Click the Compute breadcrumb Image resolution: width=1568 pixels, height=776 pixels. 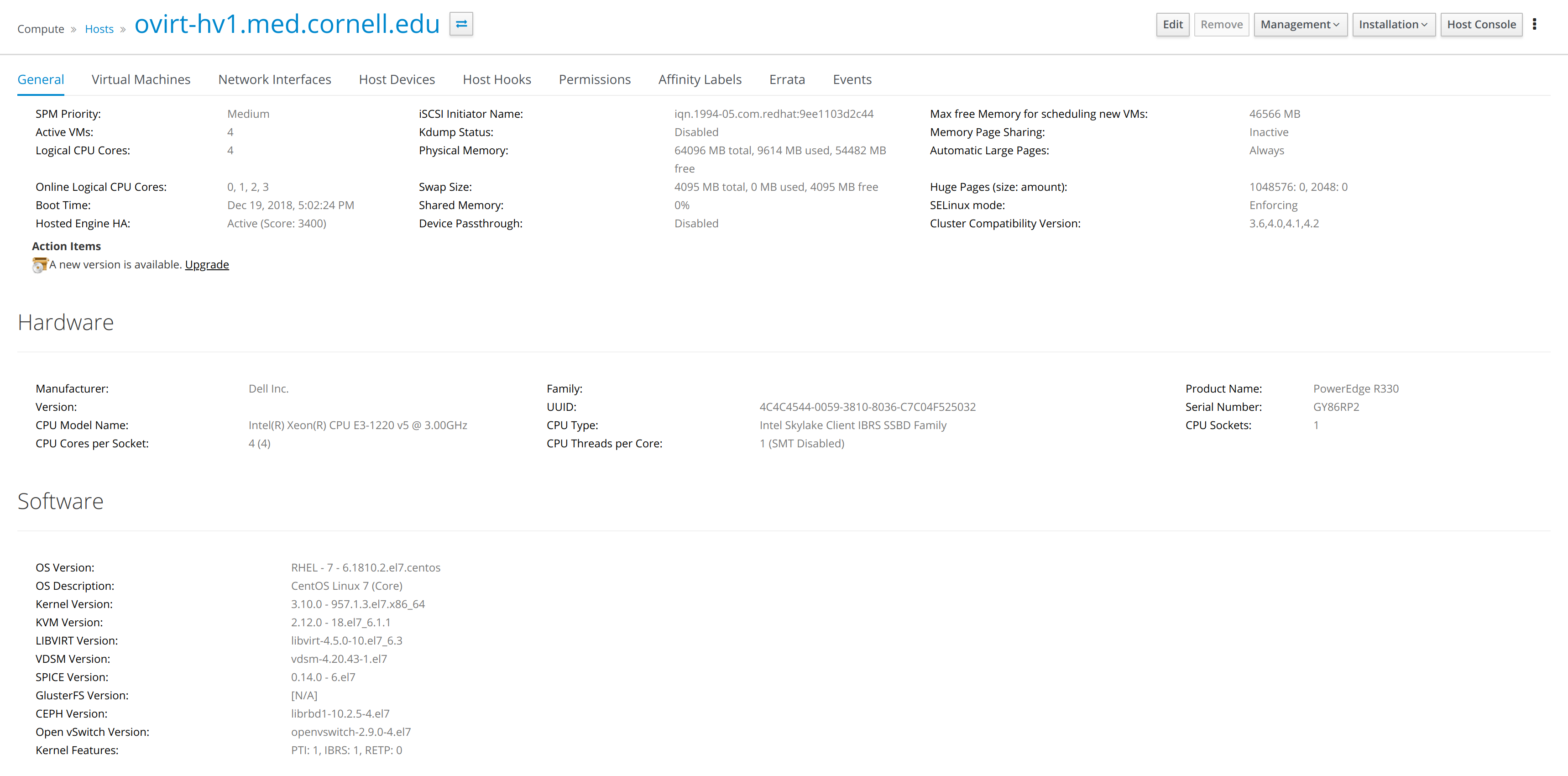coord(41,29)
